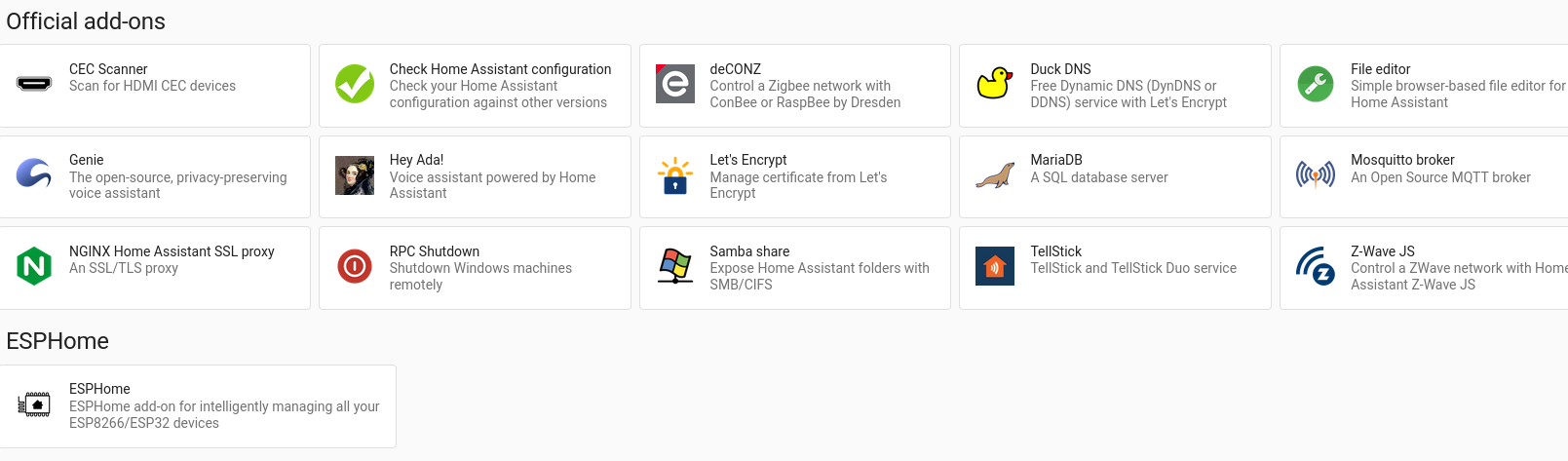Click the TellStick orange house icon

point(995,266)
